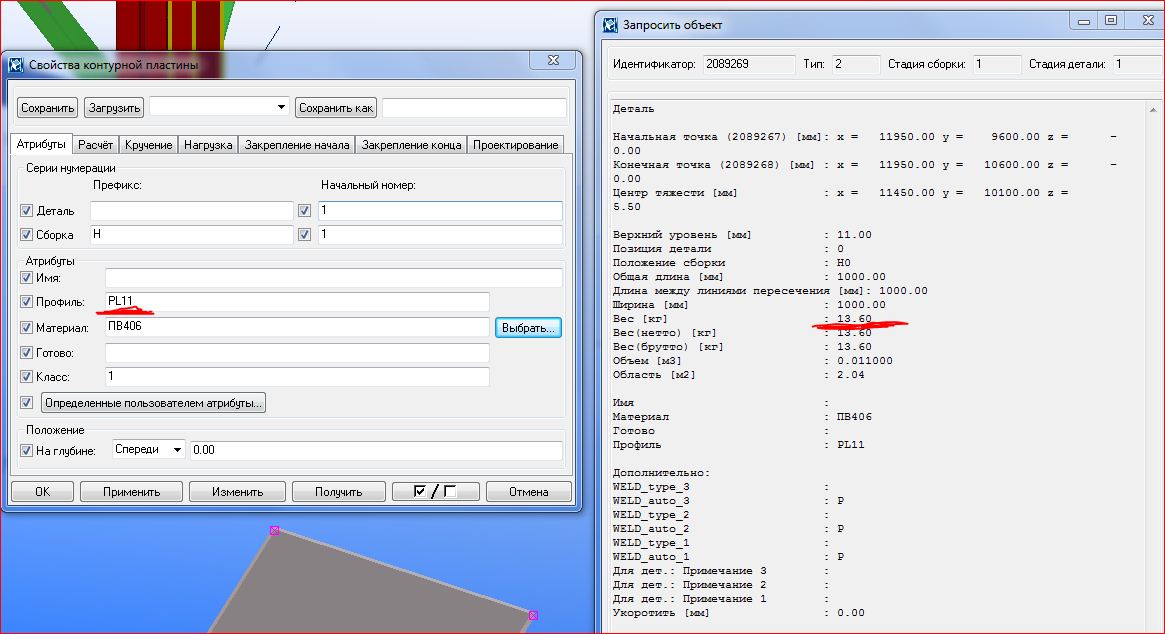Image resolution: width=1165 pixels, height=634 pixels.
Task: Disable the На глубине checkbox
Action: (x=27, y=451)
